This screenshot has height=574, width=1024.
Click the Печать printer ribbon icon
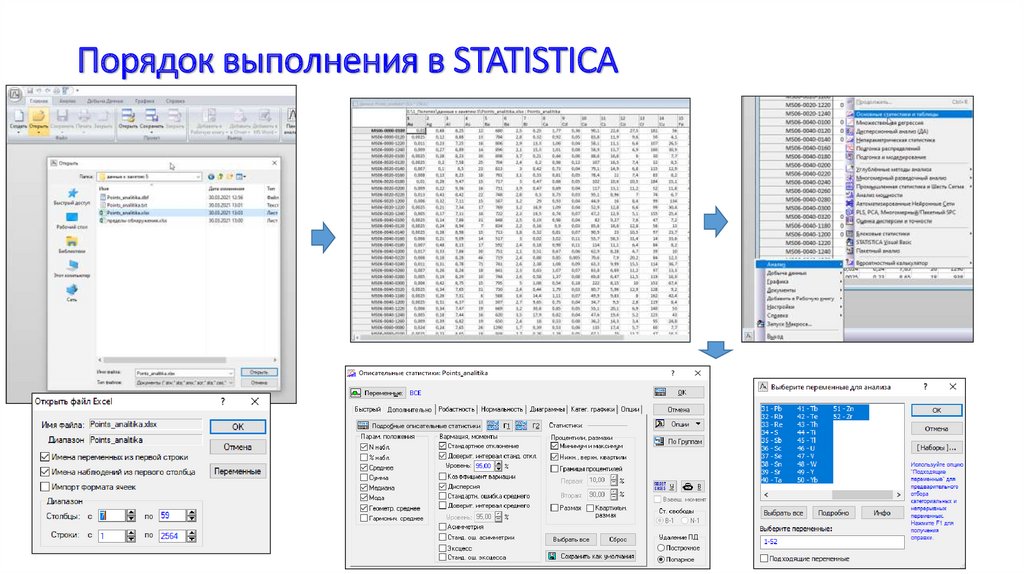coord(84,118)
